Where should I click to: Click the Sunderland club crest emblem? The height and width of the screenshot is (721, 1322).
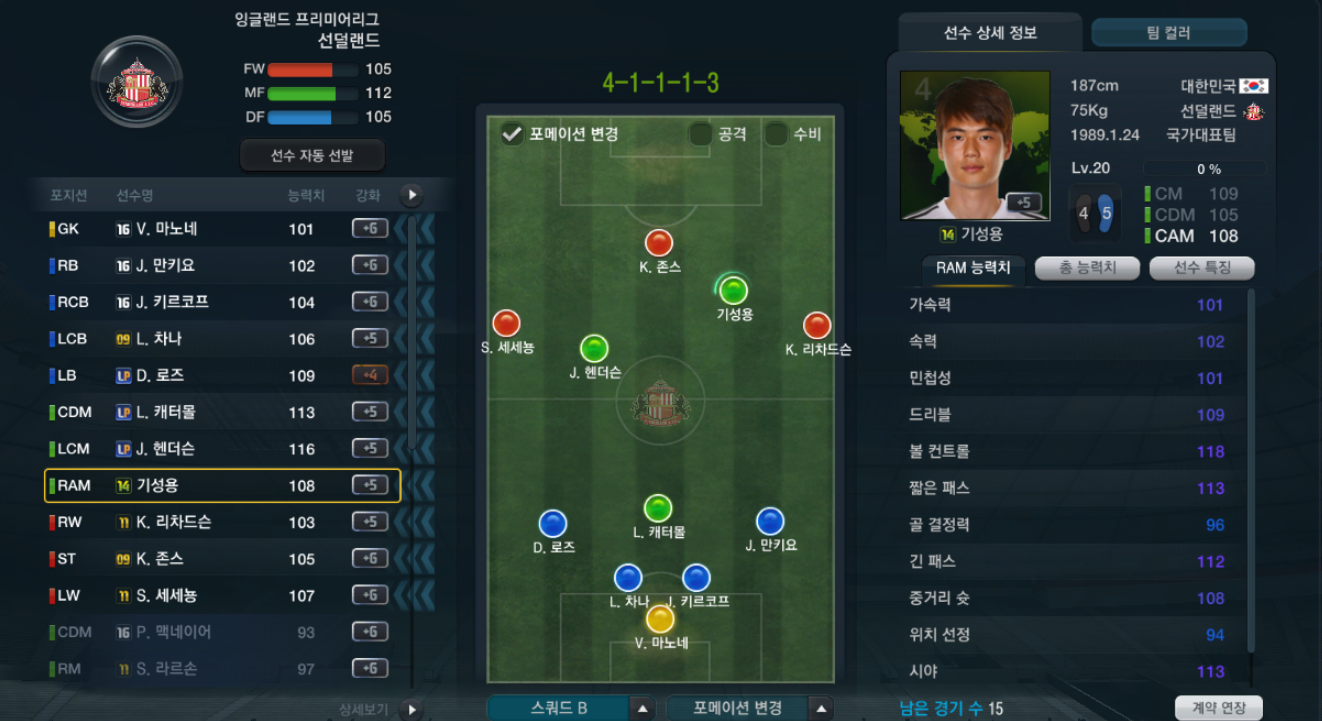tap(137, 82)
